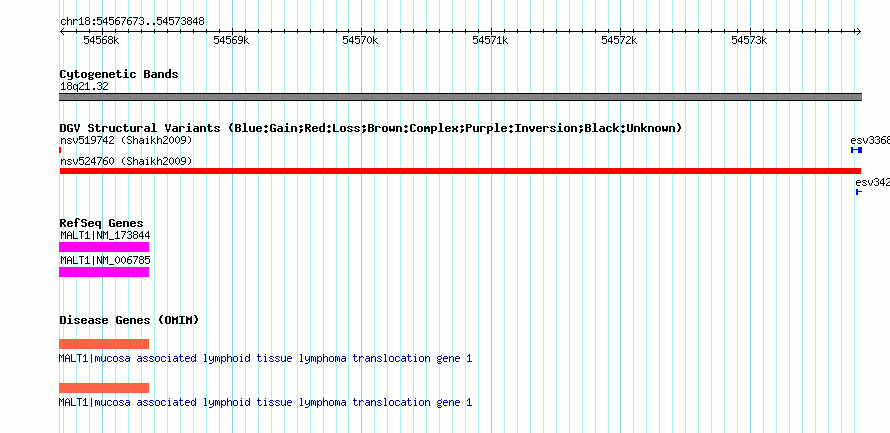
Task: Click the right arrow end of the ruler
Action: click(x=859, y=31)
